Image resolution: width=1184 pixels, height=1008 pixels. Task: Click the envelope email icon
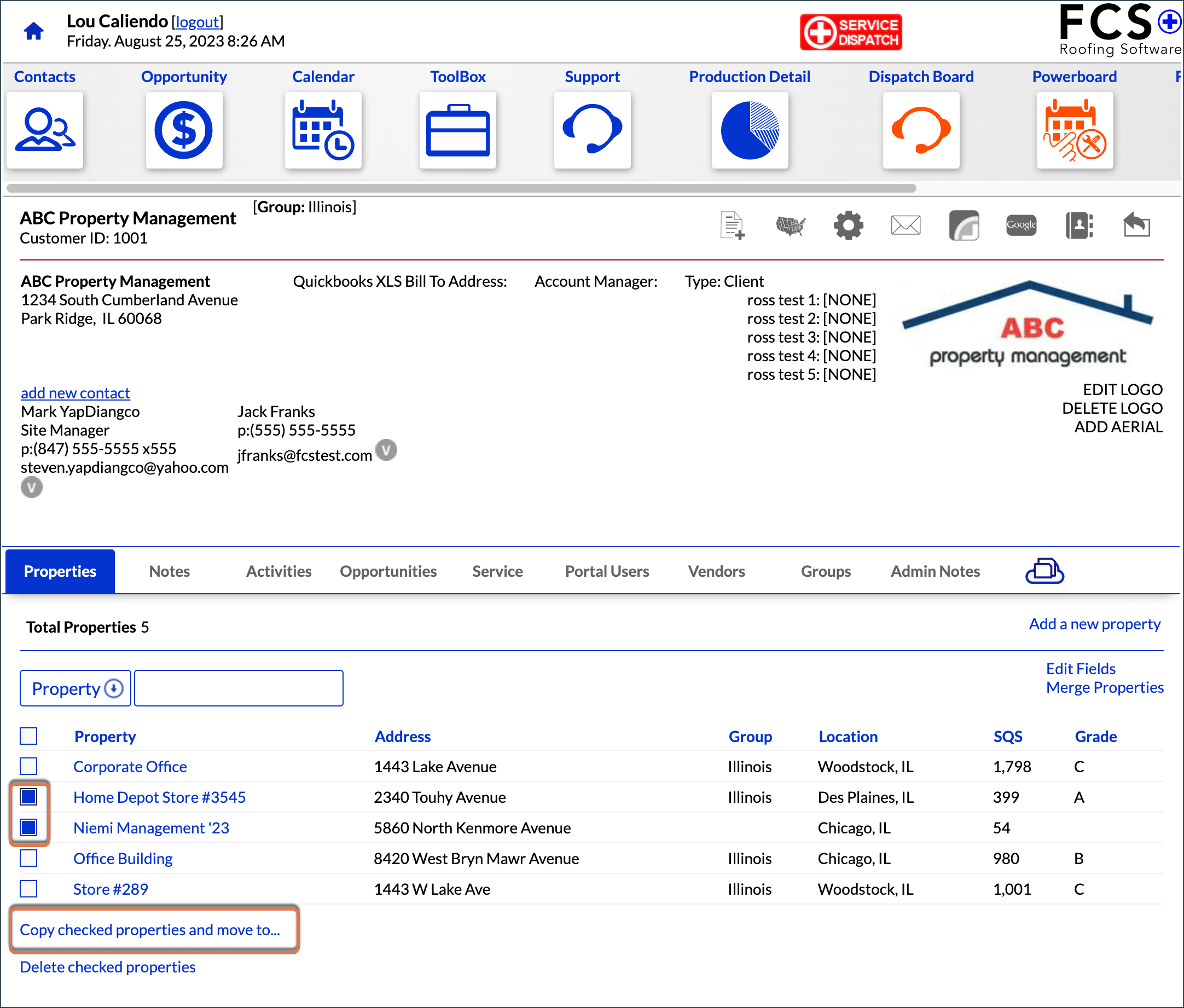point(906,225)
